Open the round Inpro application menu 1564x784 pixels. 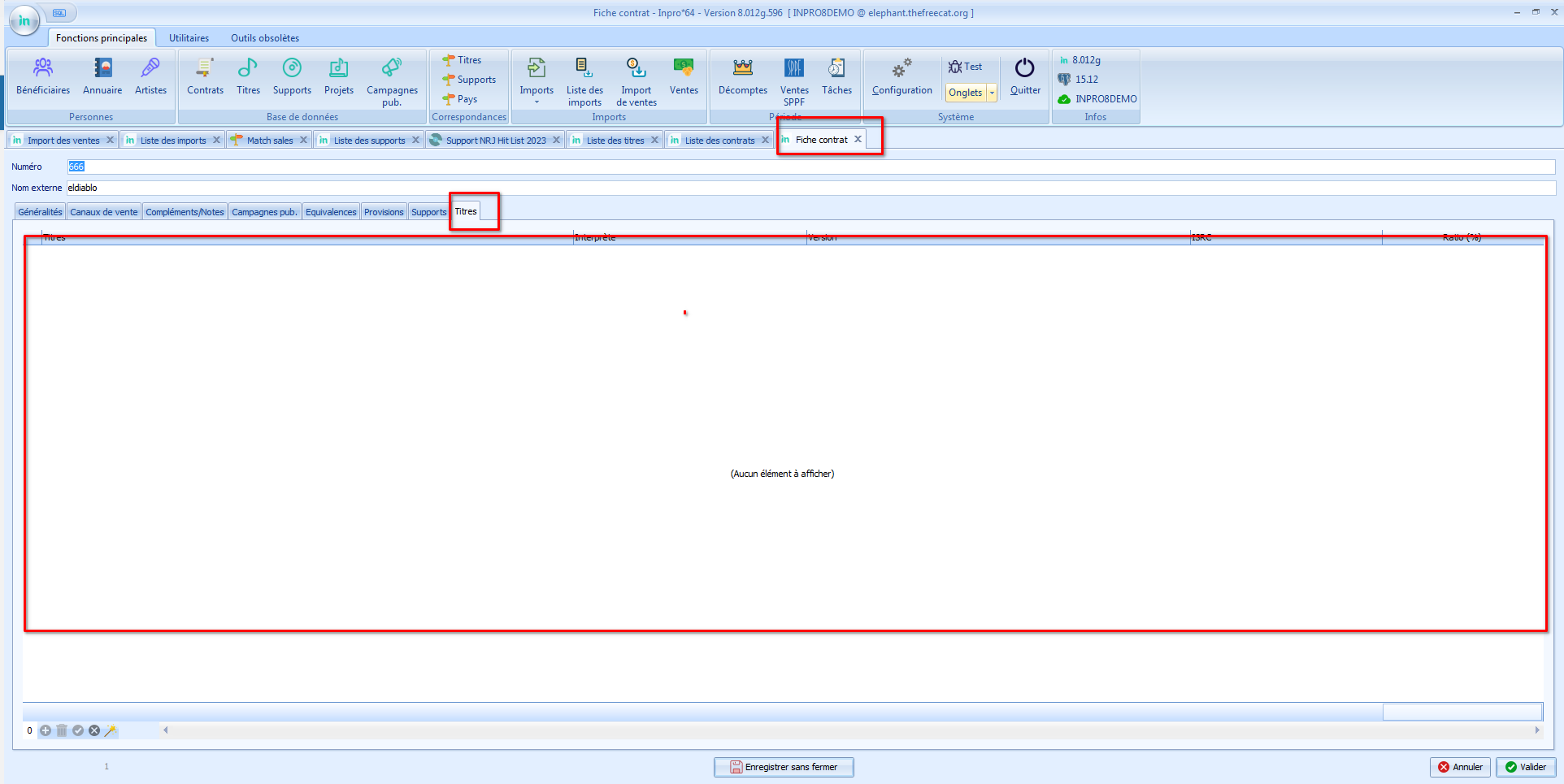[x=24, y=20]
